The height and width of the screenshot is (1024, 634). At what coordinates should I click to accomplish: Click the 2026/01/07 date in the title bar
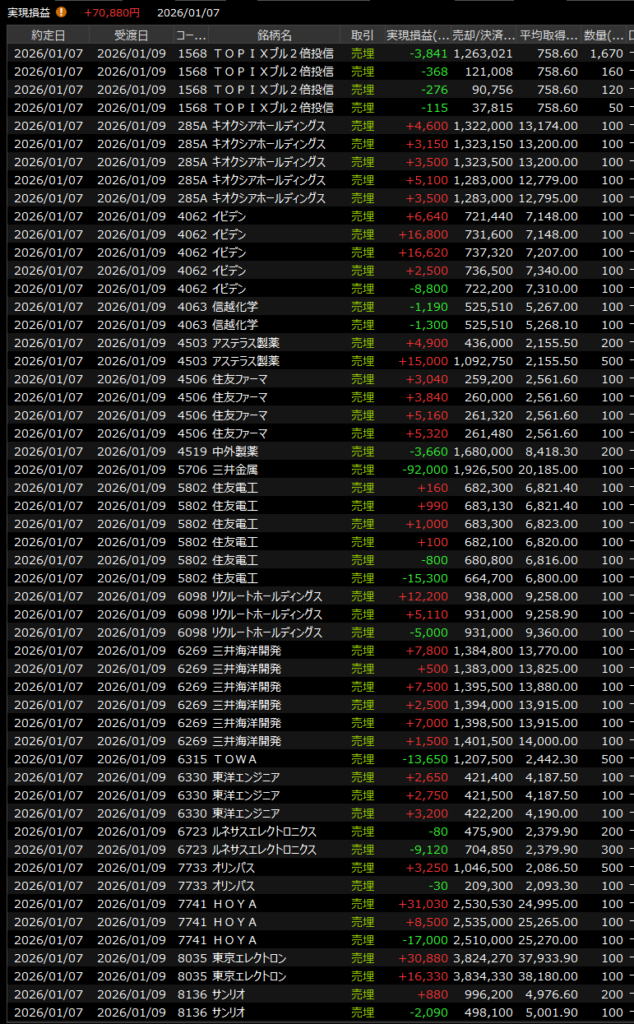pos(185,12)
